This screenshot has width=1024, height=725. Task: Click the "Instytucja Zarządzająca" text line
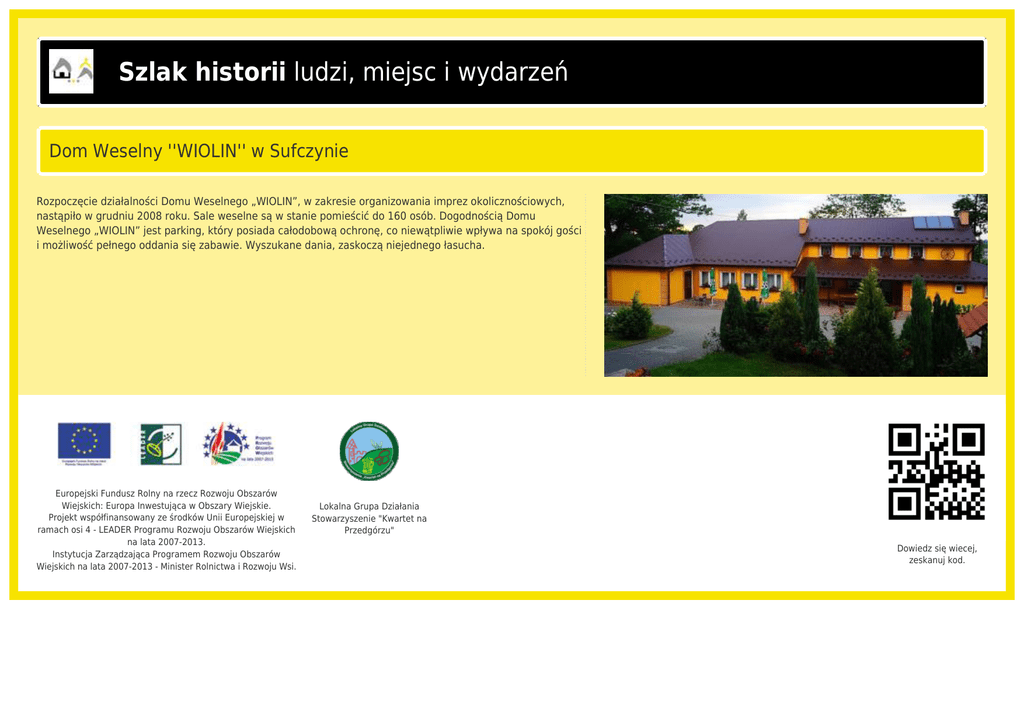pyautogui.click(x=166, y=554)
